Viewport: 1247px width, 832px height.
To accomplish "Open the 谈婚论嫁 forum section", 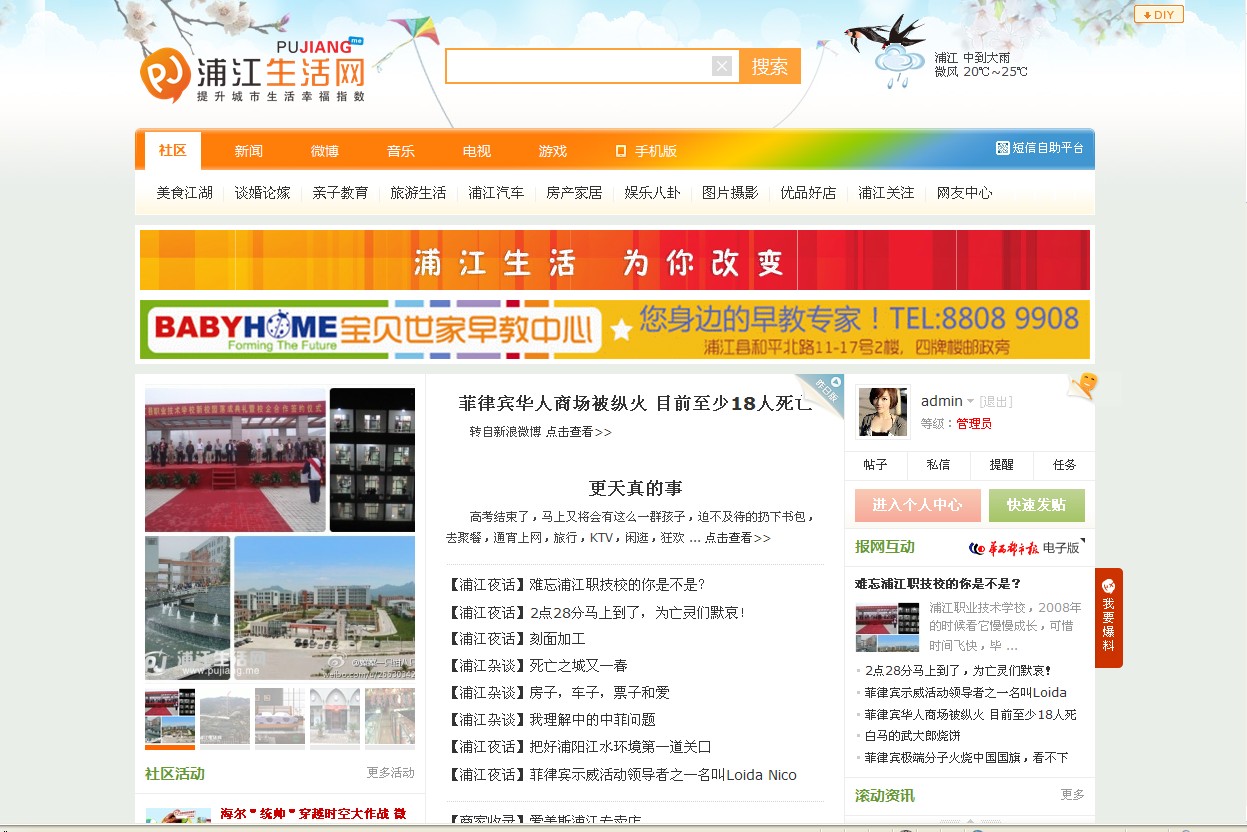I will [263, 193].
